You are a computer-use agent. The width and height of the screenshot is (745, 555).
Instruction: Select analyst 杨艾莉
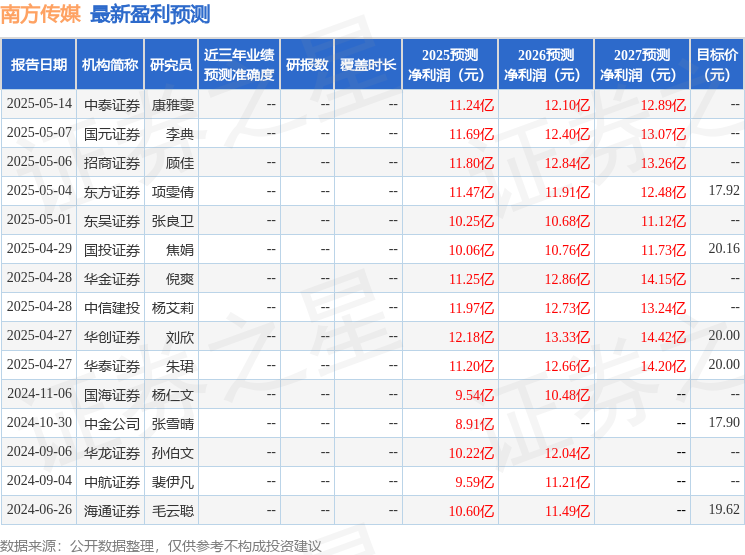(173, 308)
